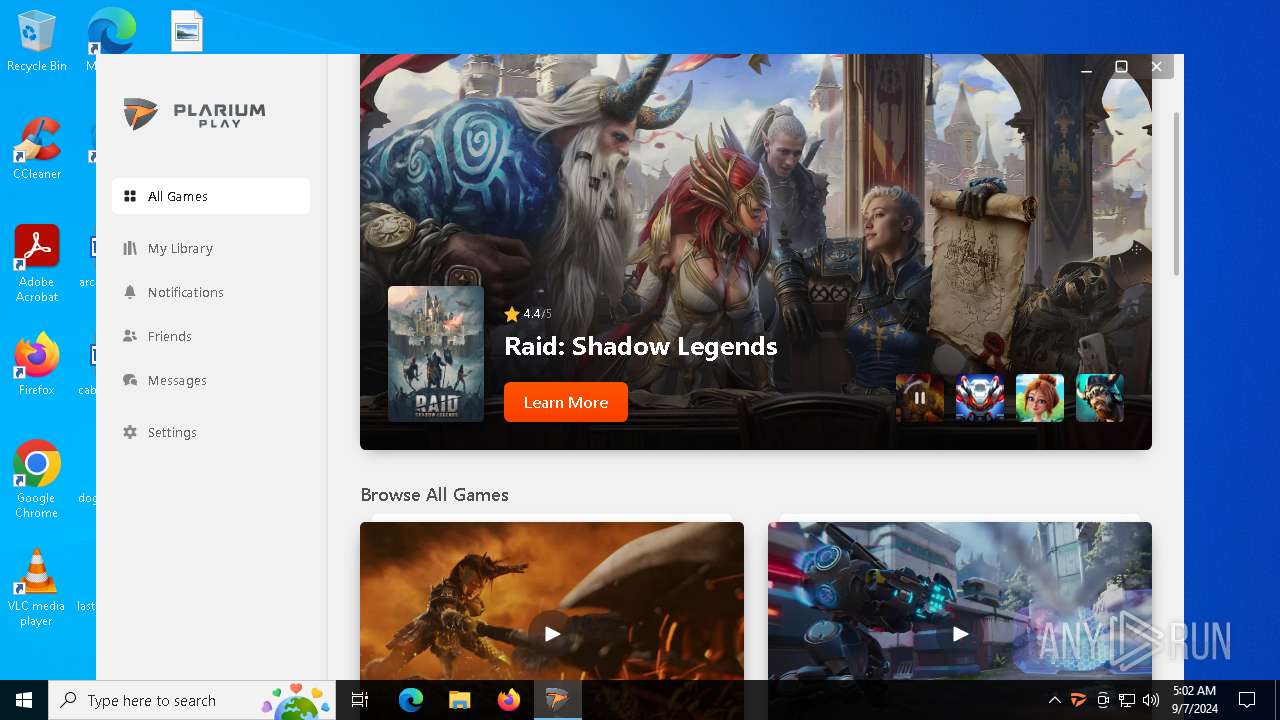This screenshot has height=720, width=1280.
Task: Open the Action Center notifications
Action: (1247, 700)
